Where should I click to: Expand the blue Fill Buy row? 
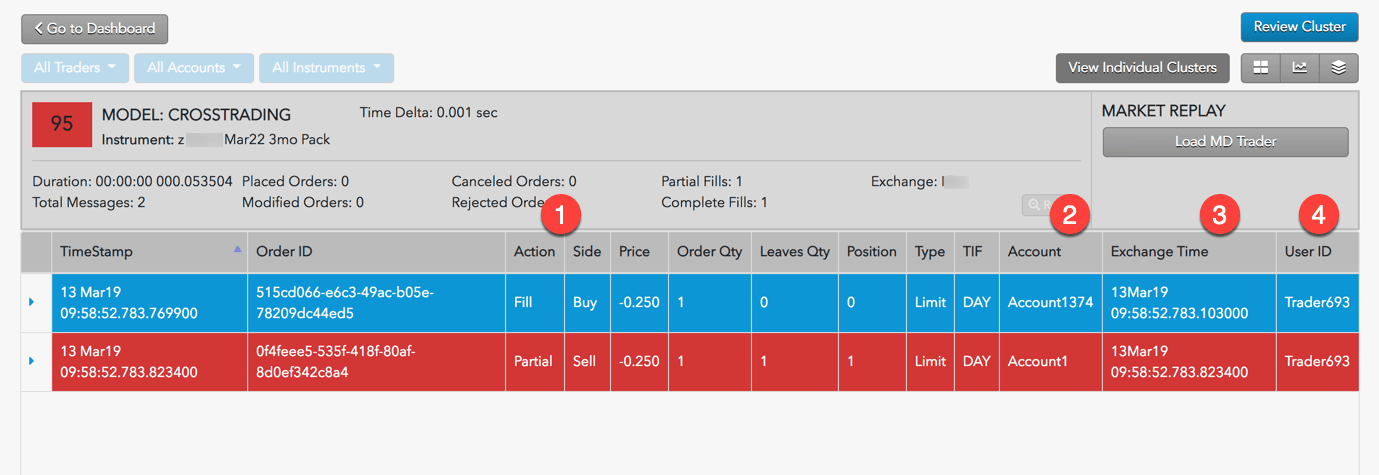(31, 301)
